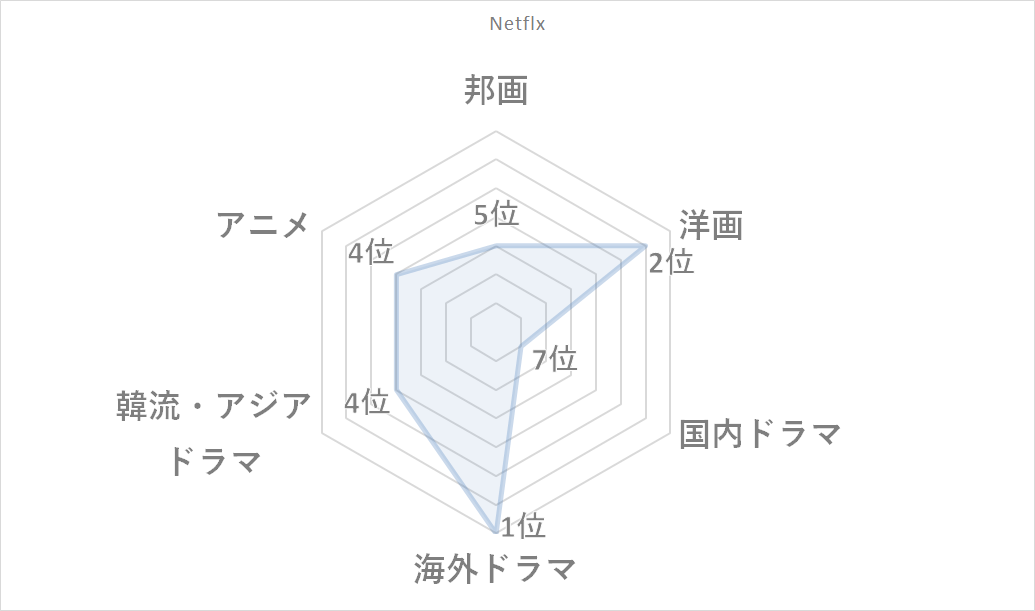Select the 2位 data label
Image resolution: width=1035 pixels, height=611 pixels.
click(x=671, y=262)
